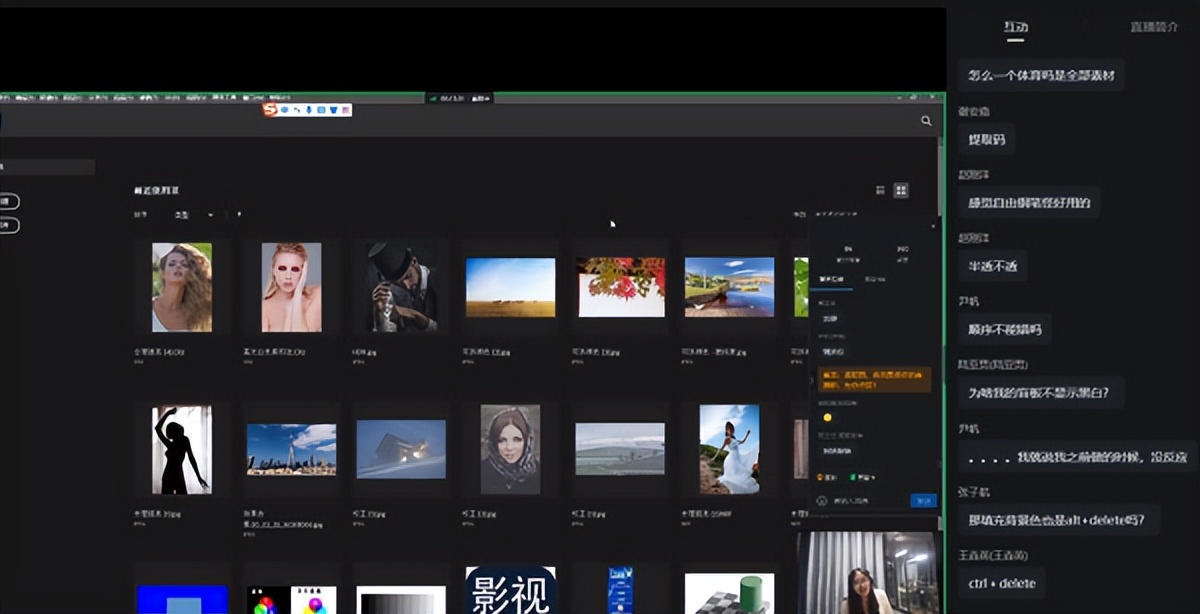Screen dimensions: 1200x614
Task: Open the 影视 text image thumbnail
Action: click(510, 591)
